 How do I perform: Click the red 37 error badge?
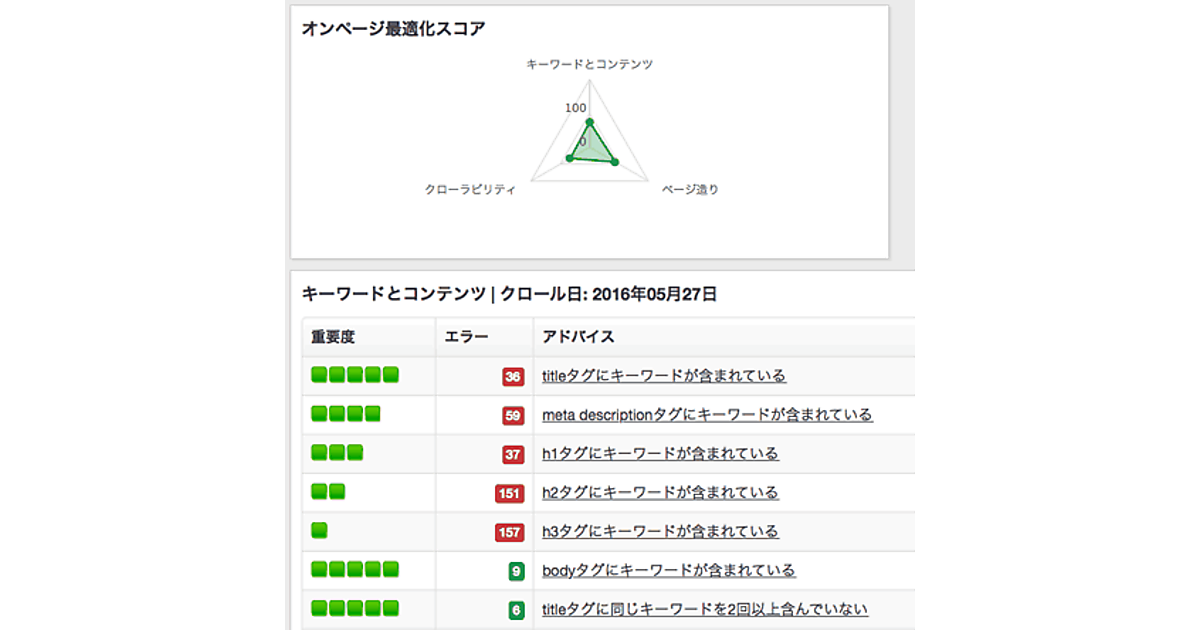point(513,455)
